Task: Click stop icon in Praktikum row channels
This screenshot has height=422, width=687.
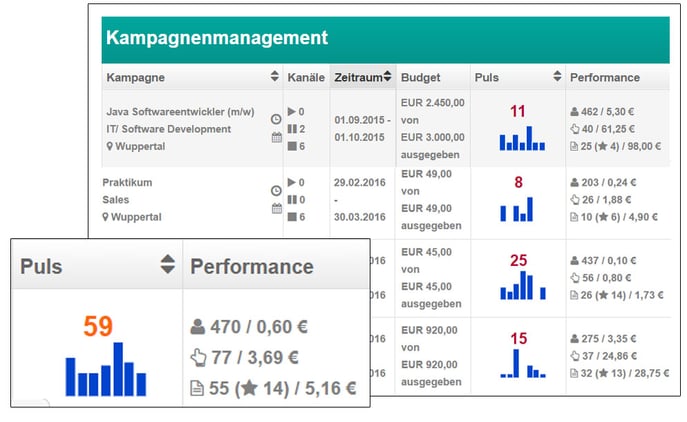Action: [292, 217]
